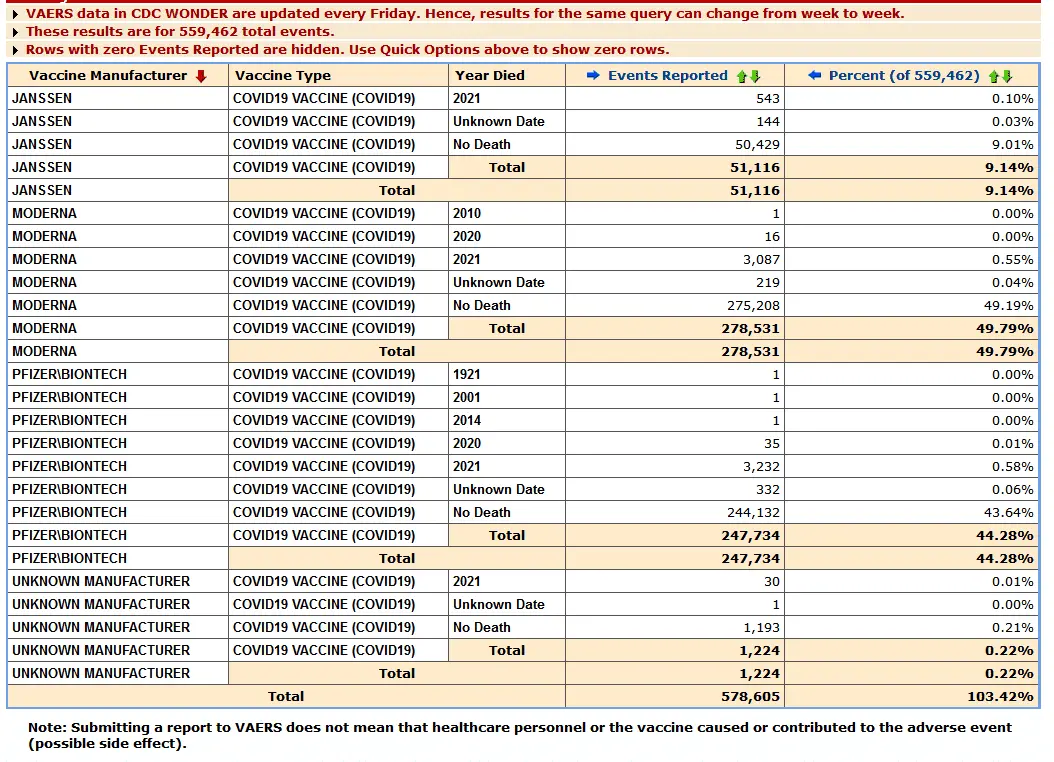The image size is (1054, 762).
Task: Click the Year Died column header
Action: [489, 76]
